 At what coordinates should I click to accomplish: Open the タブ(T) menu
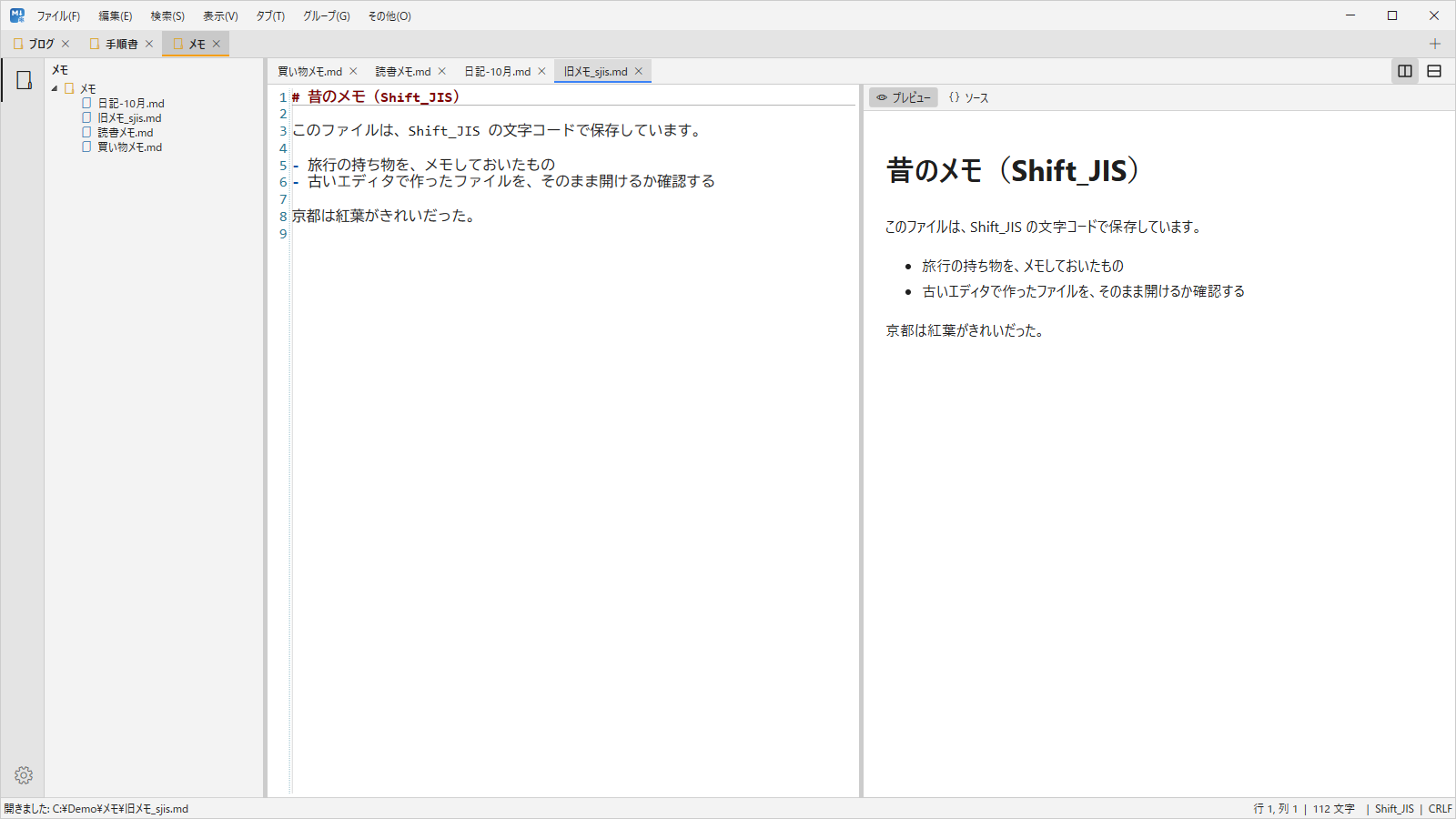(270, 16)
